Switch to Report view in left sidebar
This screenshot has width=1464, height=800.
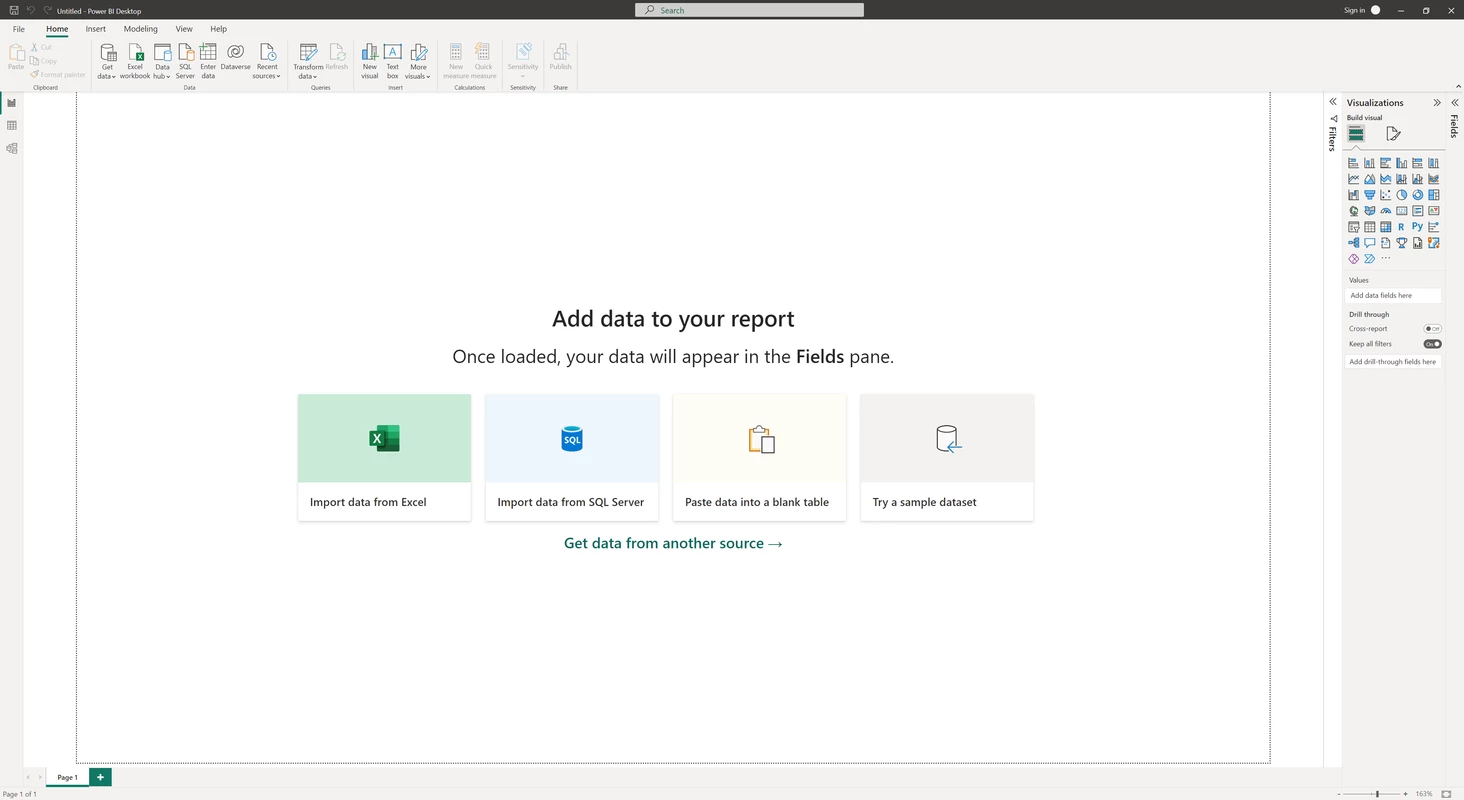[12, 102]
